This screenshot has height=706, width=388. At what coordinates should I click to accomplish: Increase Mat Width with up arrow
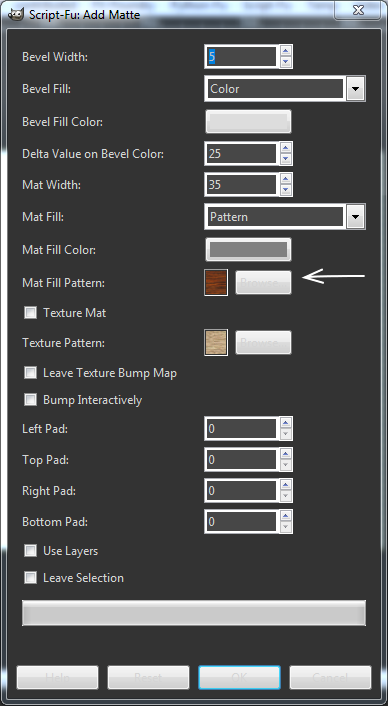(286, 179)
